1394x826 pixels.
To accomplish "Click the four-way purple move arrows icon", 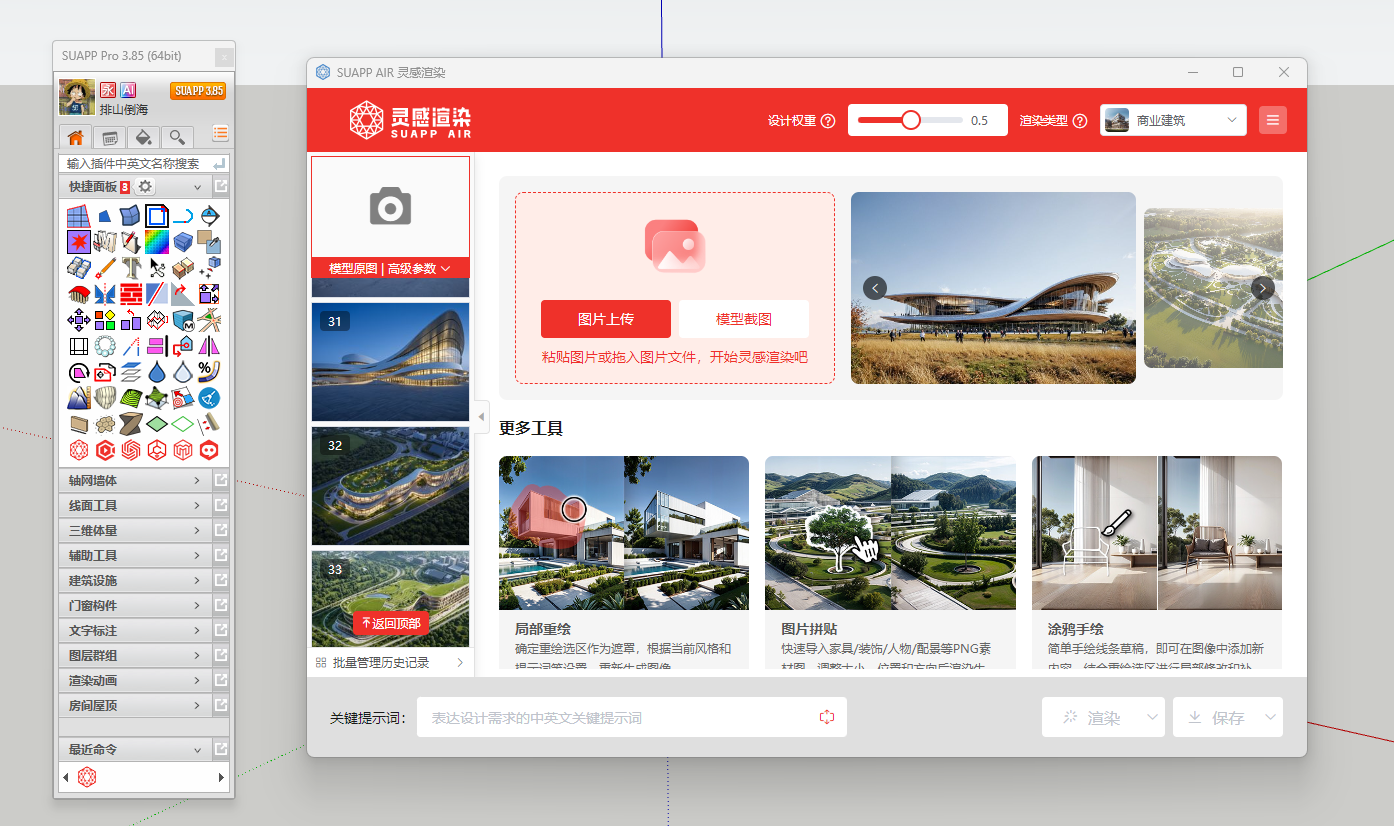I will (79, 320).
